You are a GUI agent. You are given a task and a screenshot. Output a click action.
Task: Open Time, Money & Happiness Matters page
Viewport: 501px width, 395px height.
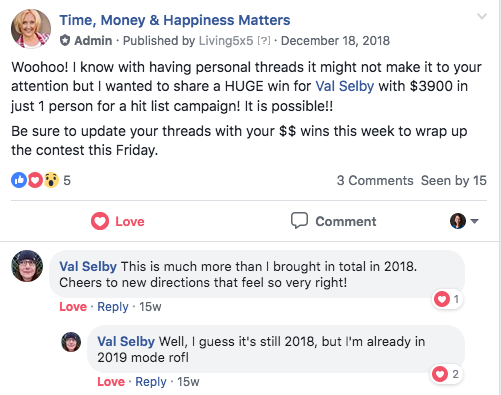pyautogui.click(x=175, y=20)
